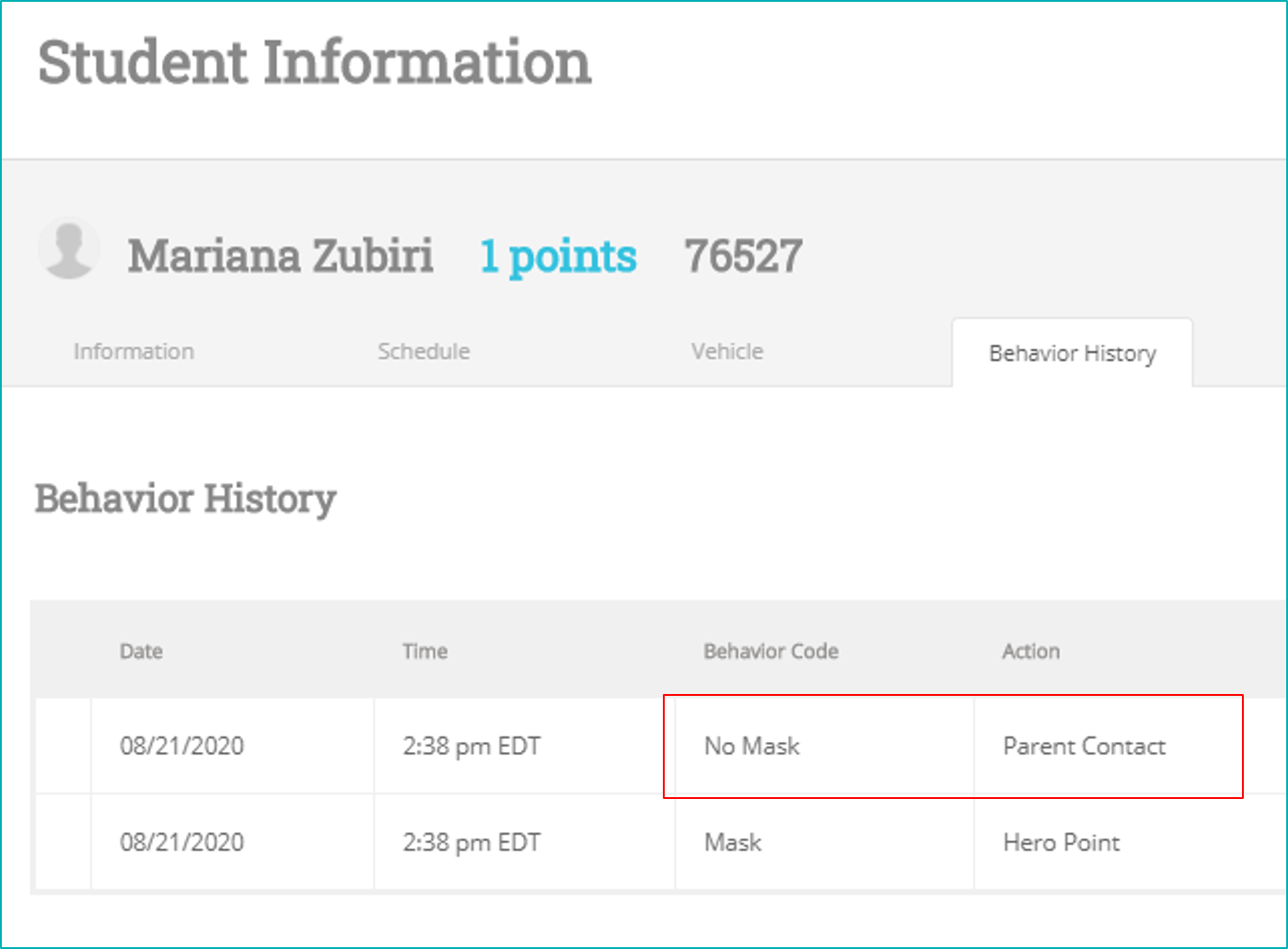Viewport: 1288px width, 949px height.
Task: Switch to the Schedule tab
Action: click(x=424, y=352)
